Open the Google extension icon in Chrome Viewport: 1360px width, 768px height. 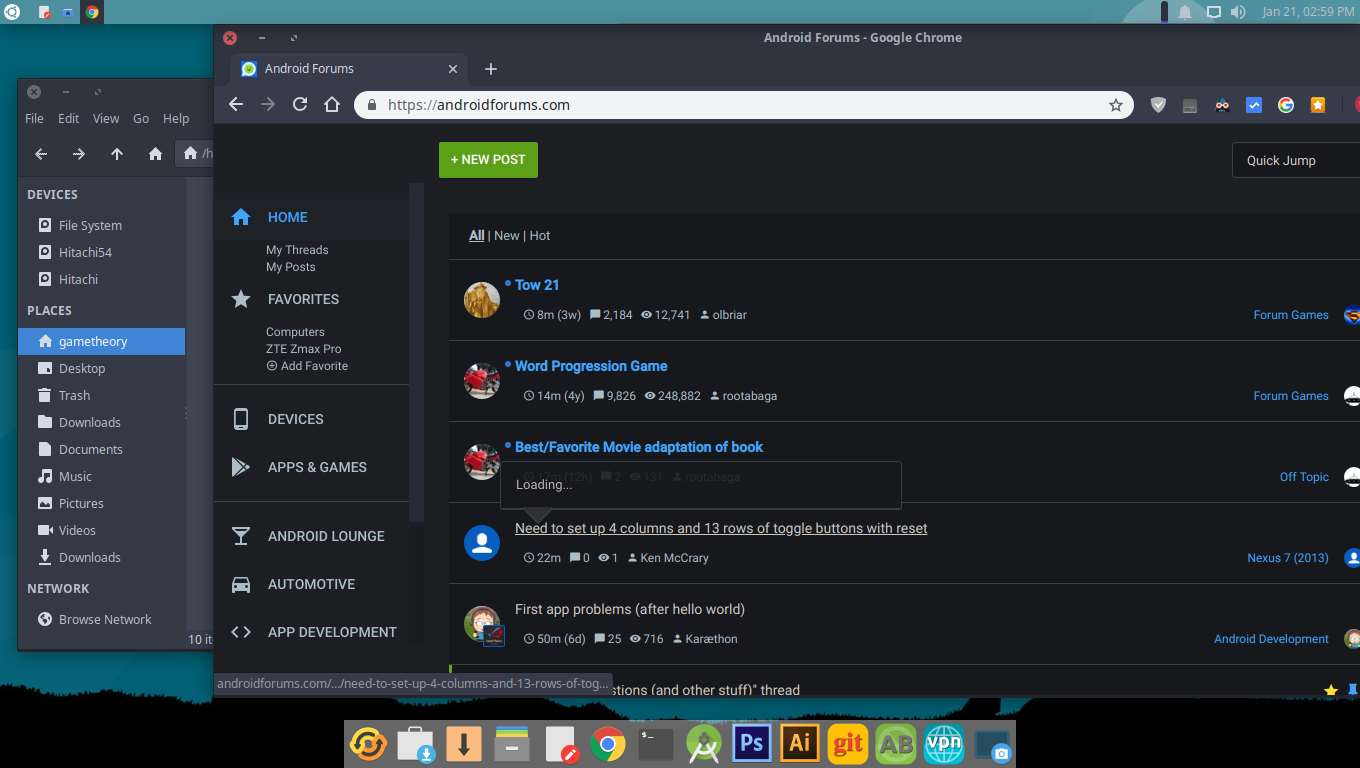pos(1286,105)
